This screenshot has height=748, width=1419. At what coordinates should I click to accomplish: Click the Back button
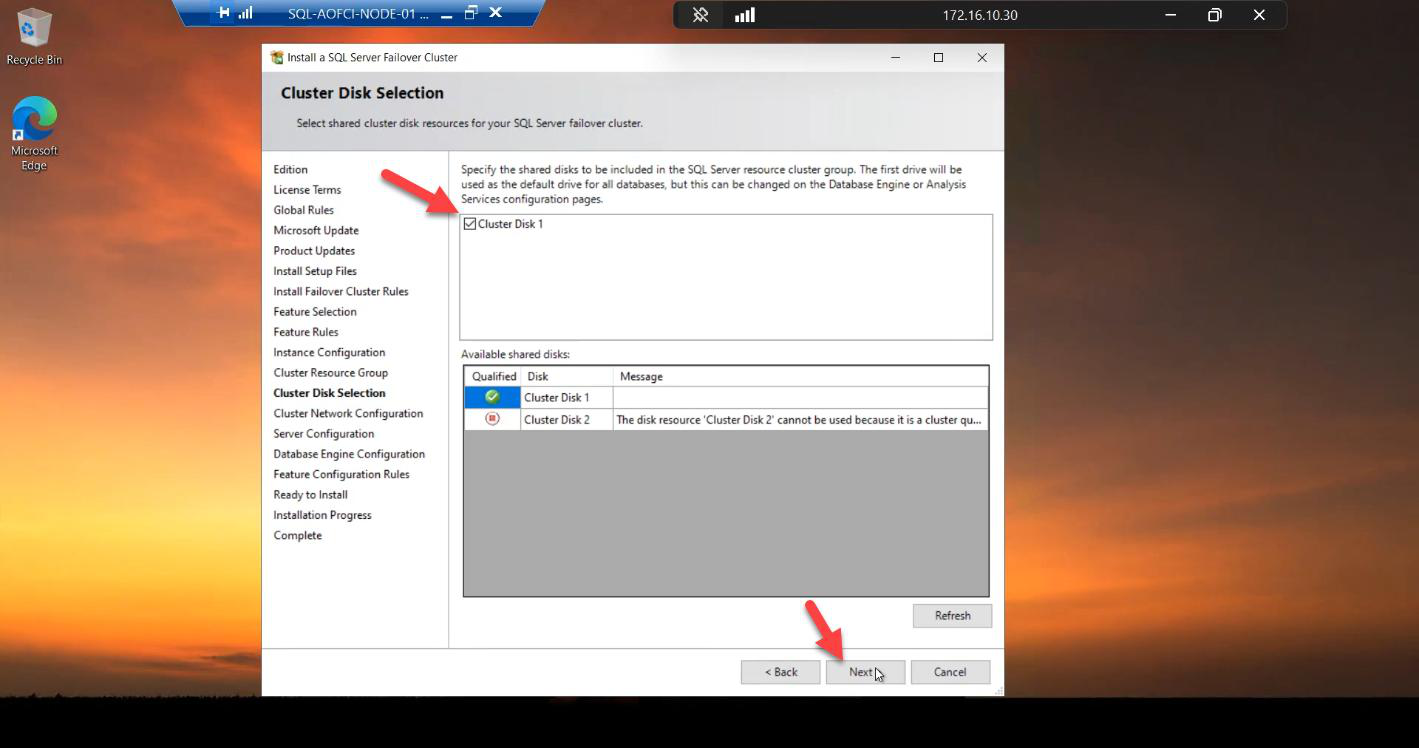pos(780,672)
